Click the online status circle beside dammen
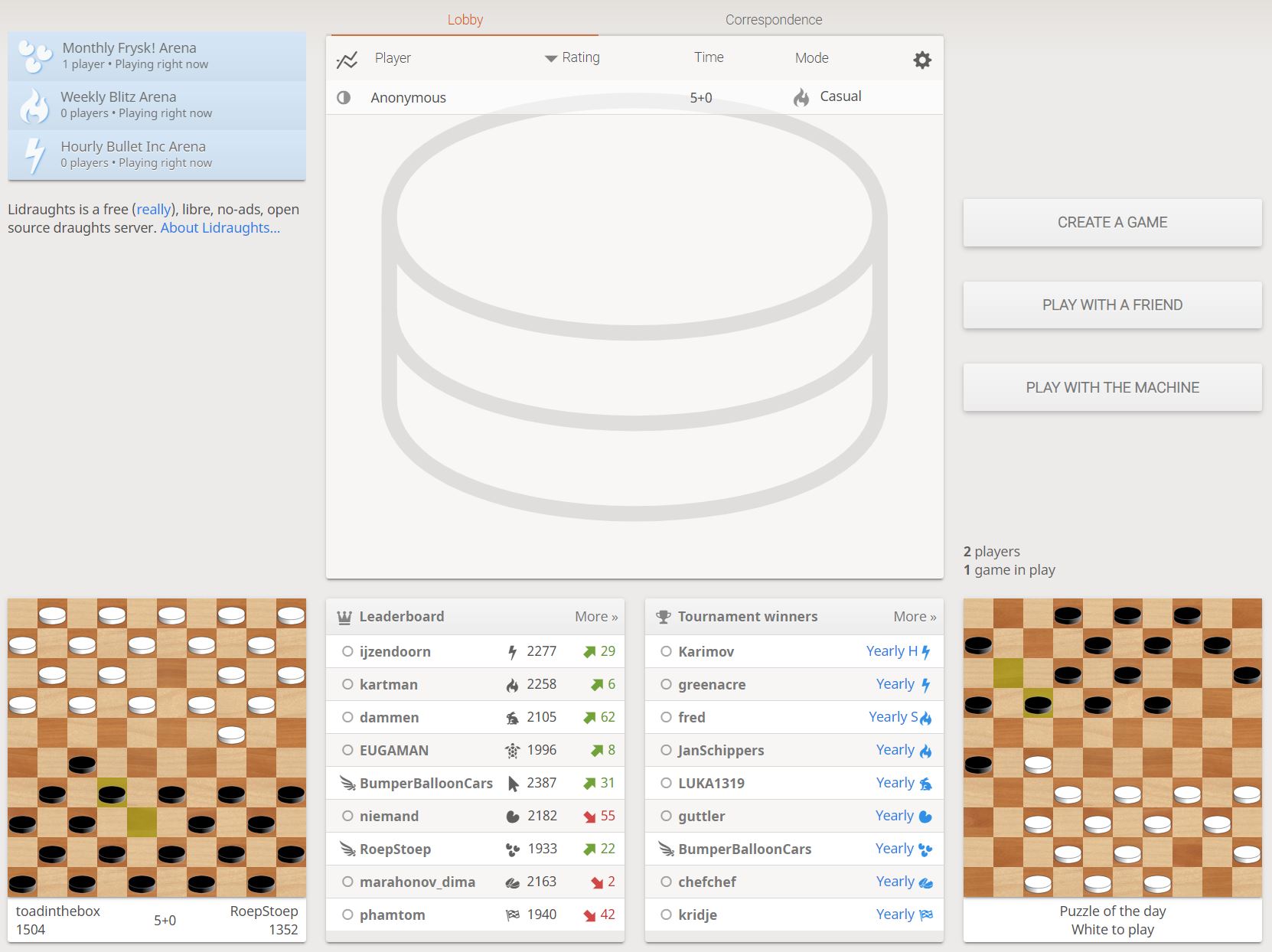 coord(347,718)
